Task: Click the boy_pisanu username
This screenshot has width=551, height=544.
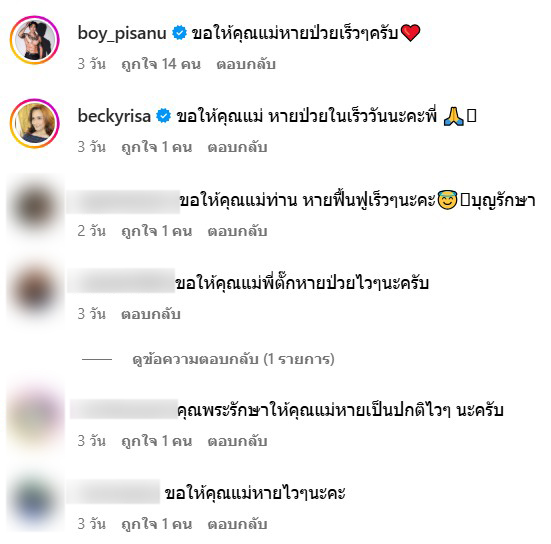Action: (x=122, y=33)
